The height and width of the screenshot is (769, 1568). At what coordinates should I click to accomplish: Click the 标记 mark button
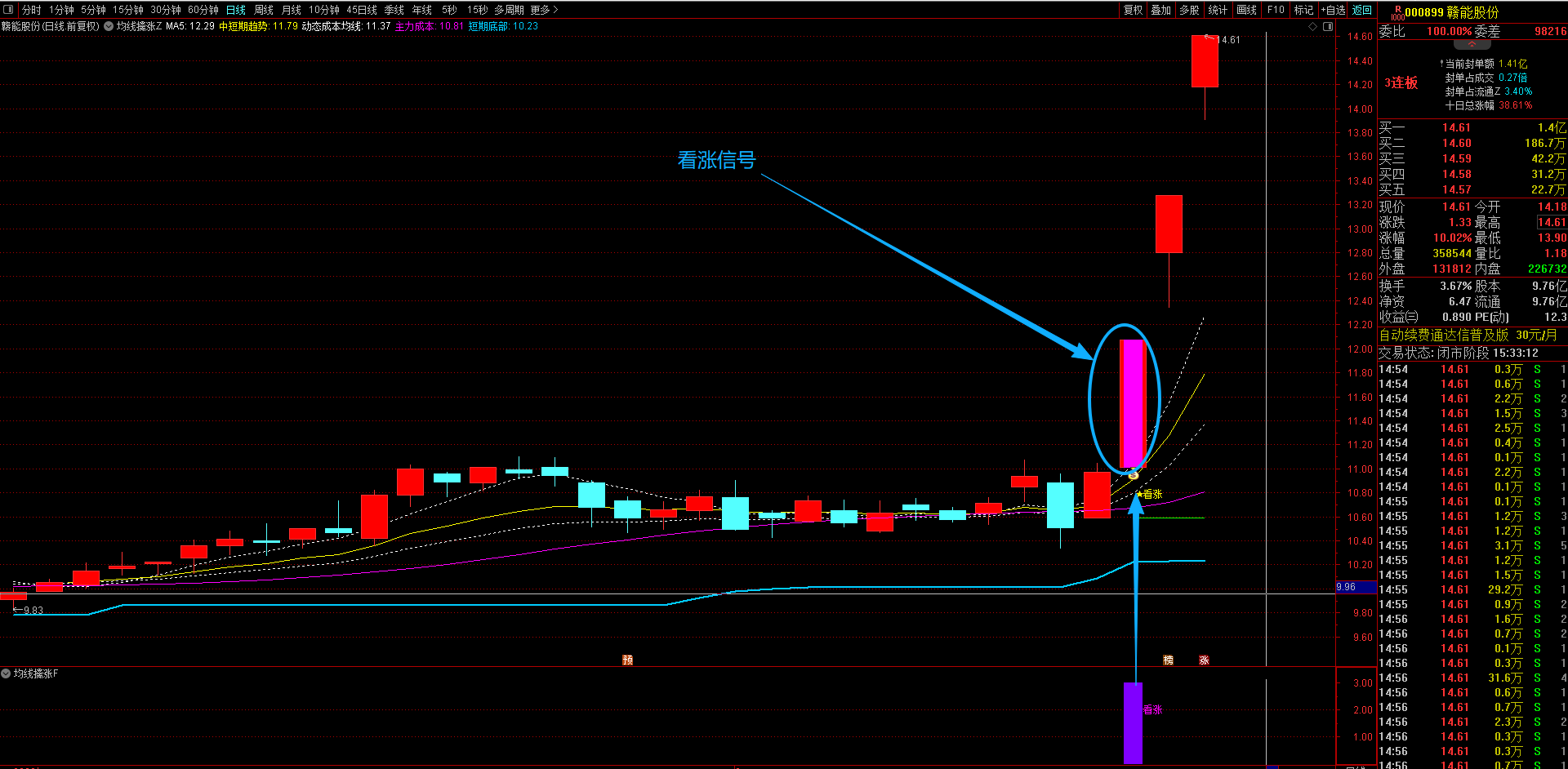click(1304, 10)
